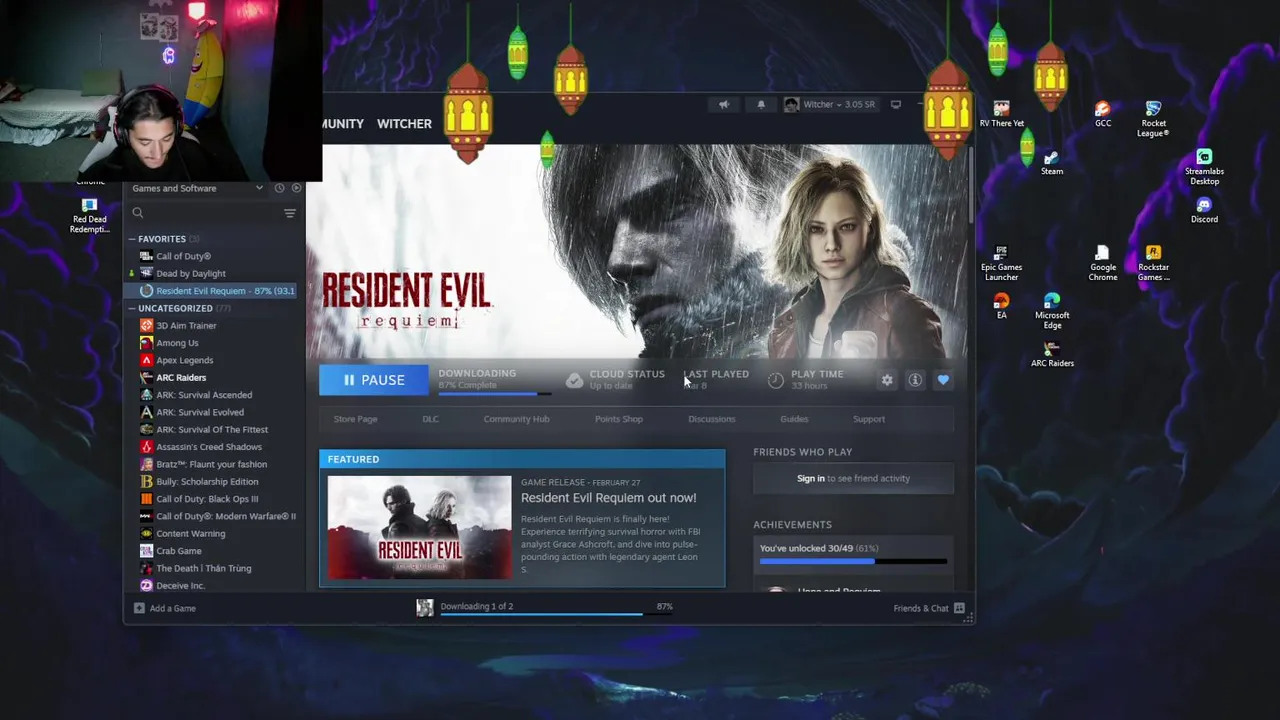This screenshot has width=1280, height=720.
Task: Open 'Resident Evil Requiem out now!' headline
Action: (x=608, y=498)
